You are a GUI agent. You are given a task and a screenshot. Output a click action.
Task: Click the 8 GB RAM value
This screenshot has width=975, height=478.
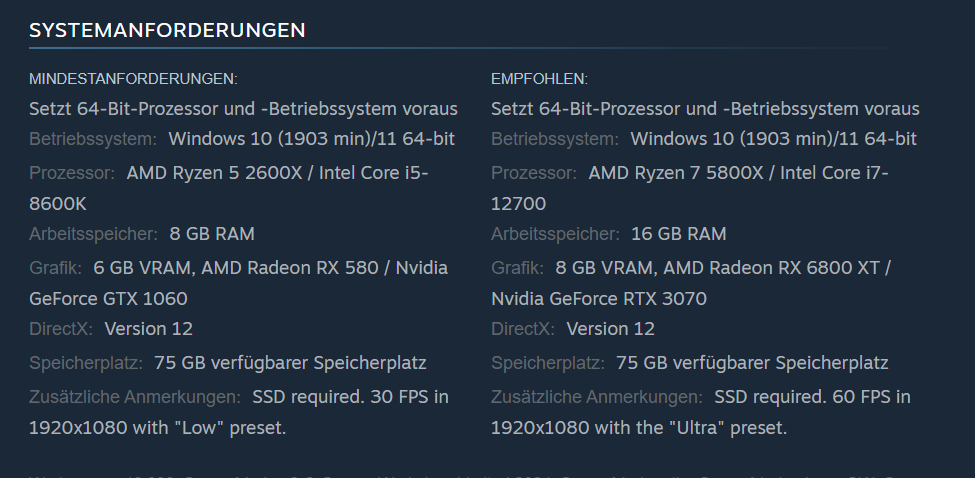pos(212,234)
